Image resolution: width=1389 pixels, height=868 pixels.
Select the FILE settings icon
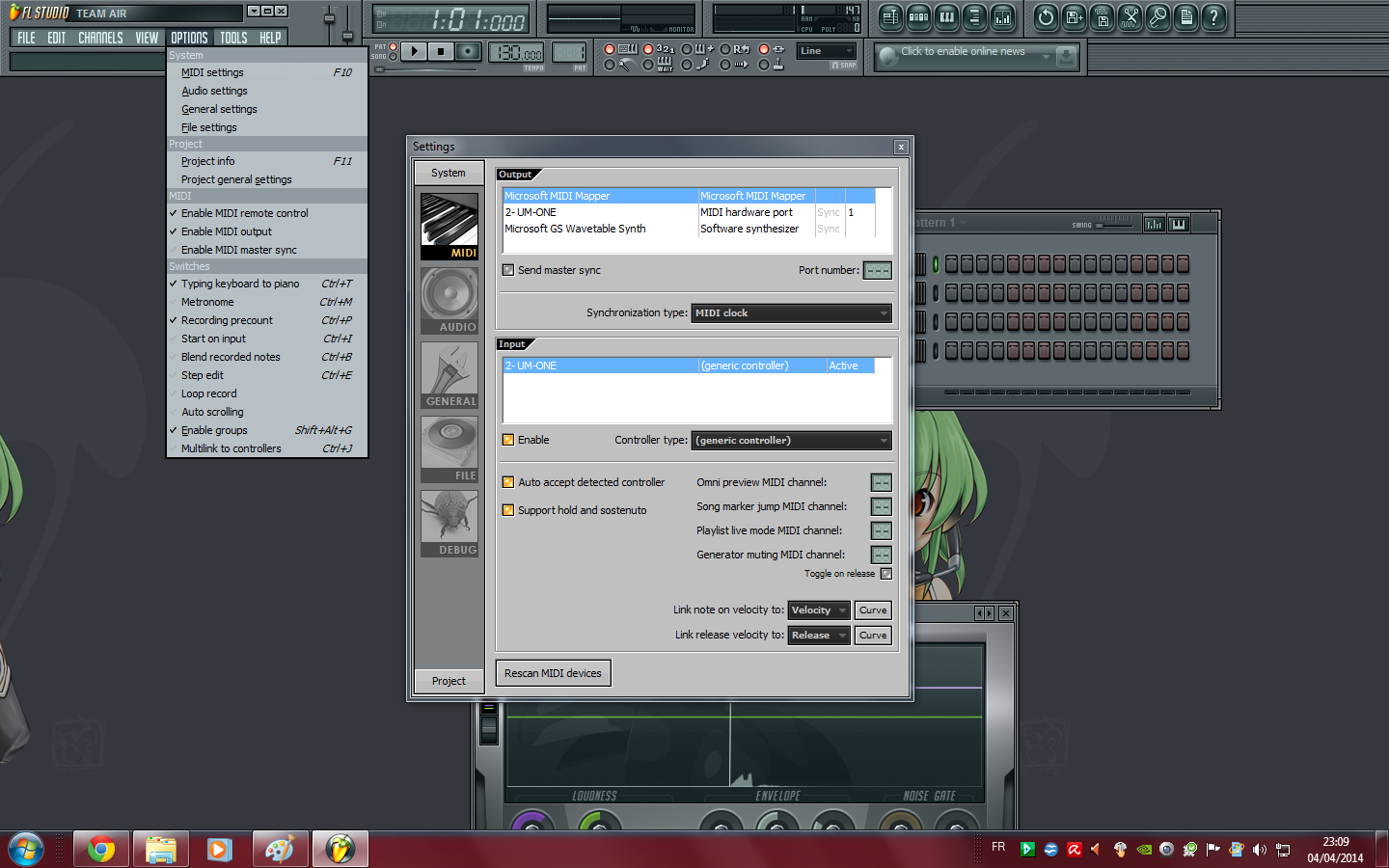coord(449,448)
